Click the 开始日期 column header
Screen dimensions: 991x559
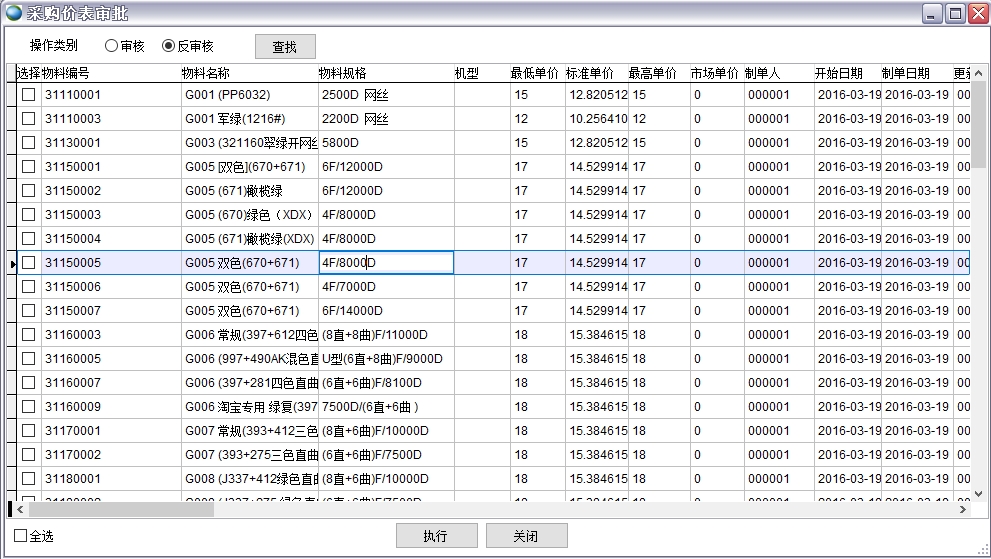[x=838, y=73]
